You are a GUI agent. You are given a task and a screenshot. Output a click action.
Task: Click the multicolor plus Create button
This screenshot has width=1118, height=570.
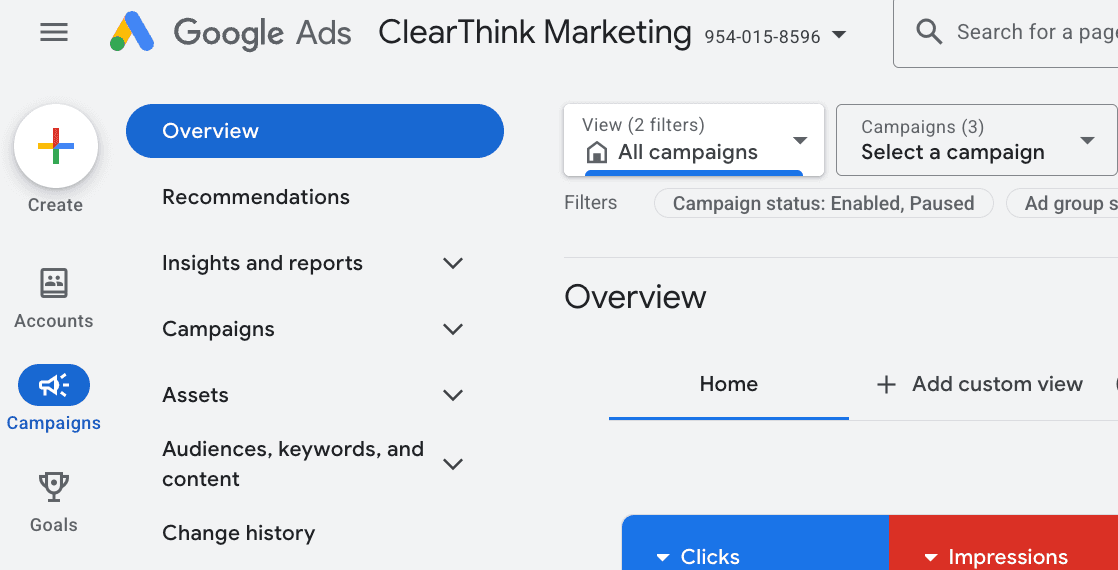(56, 146)
